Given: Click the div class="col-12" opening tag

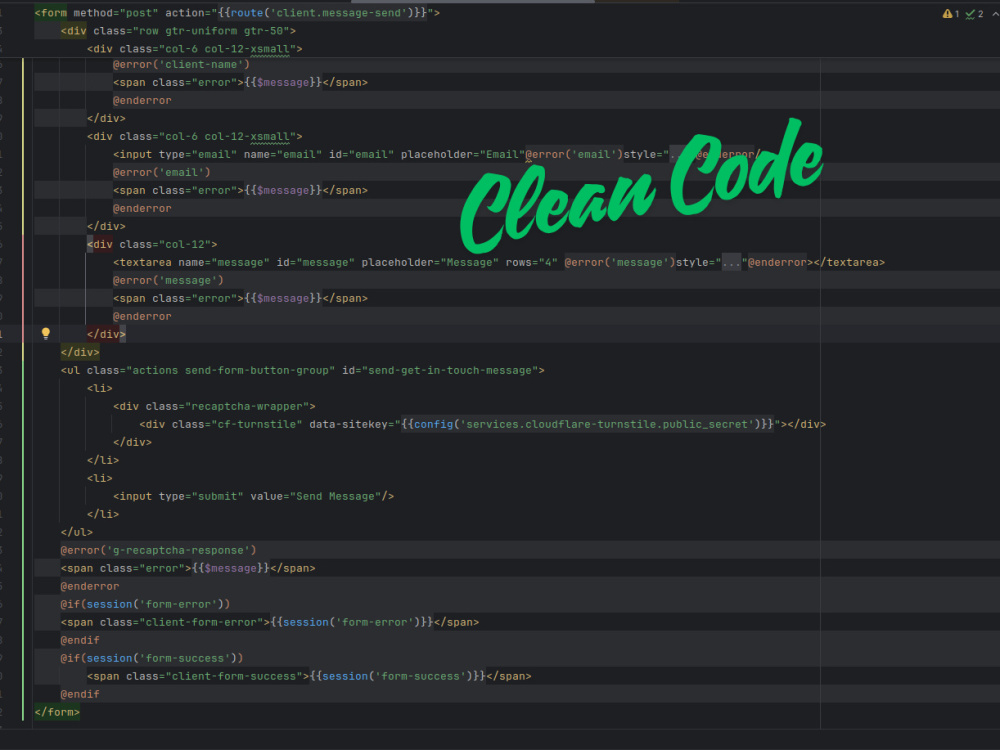Looking at the screenshot, I should 152,244.
